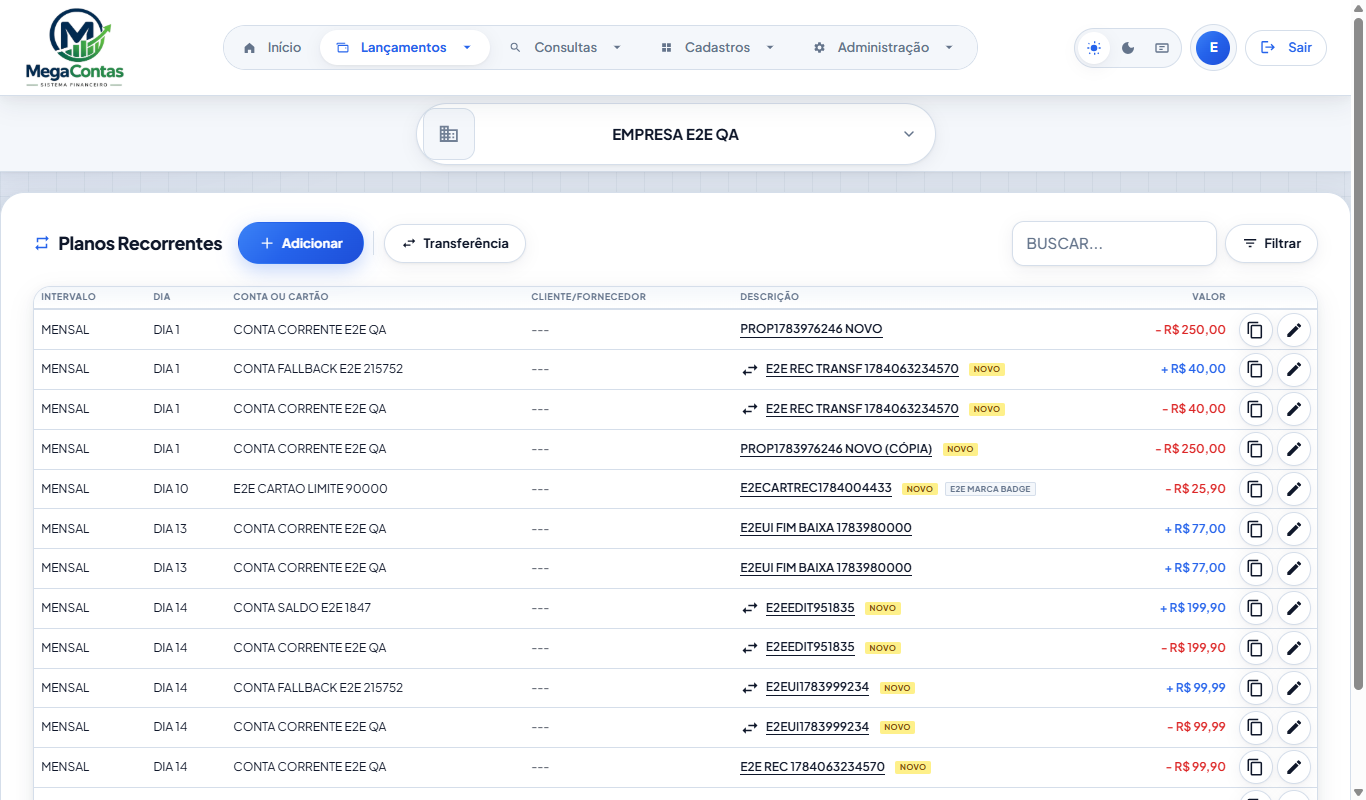Edit the E2EUI1783999234 -R$ 99,99 plan
Viewport: 1366px width, 800px height.
(x=1294, y=727)
